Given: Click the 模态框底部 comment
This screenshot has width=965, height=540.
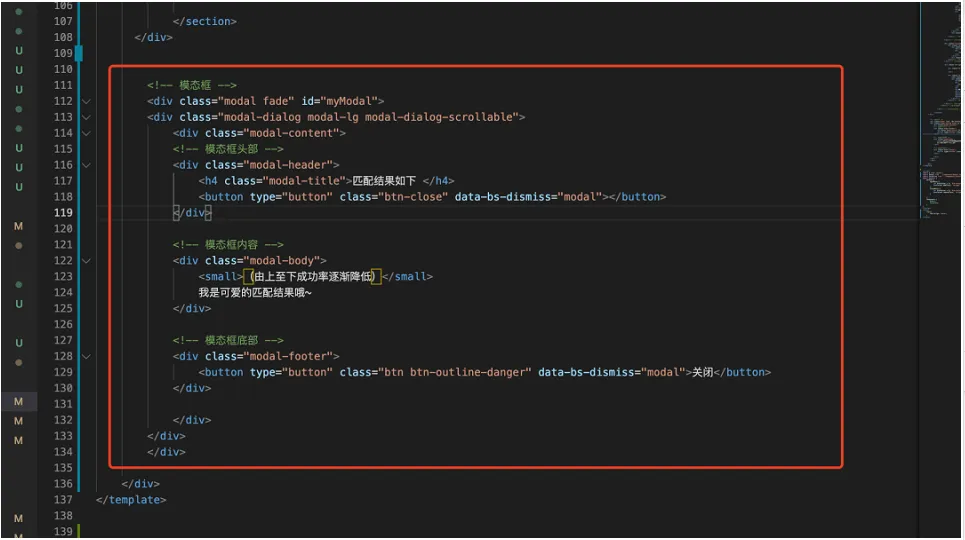Looking at the screenshot, I should [x=228, y=341].
